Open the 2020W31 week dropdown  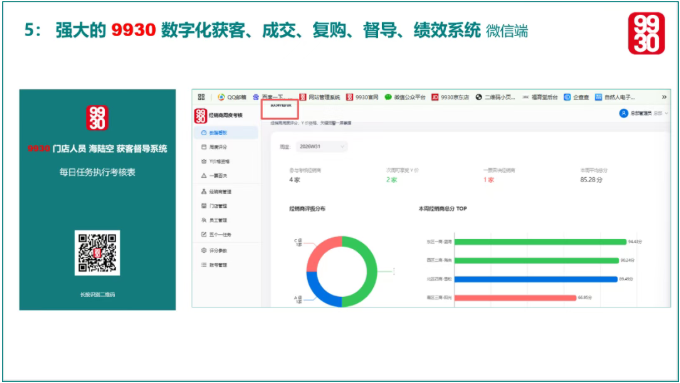(321, 147)
